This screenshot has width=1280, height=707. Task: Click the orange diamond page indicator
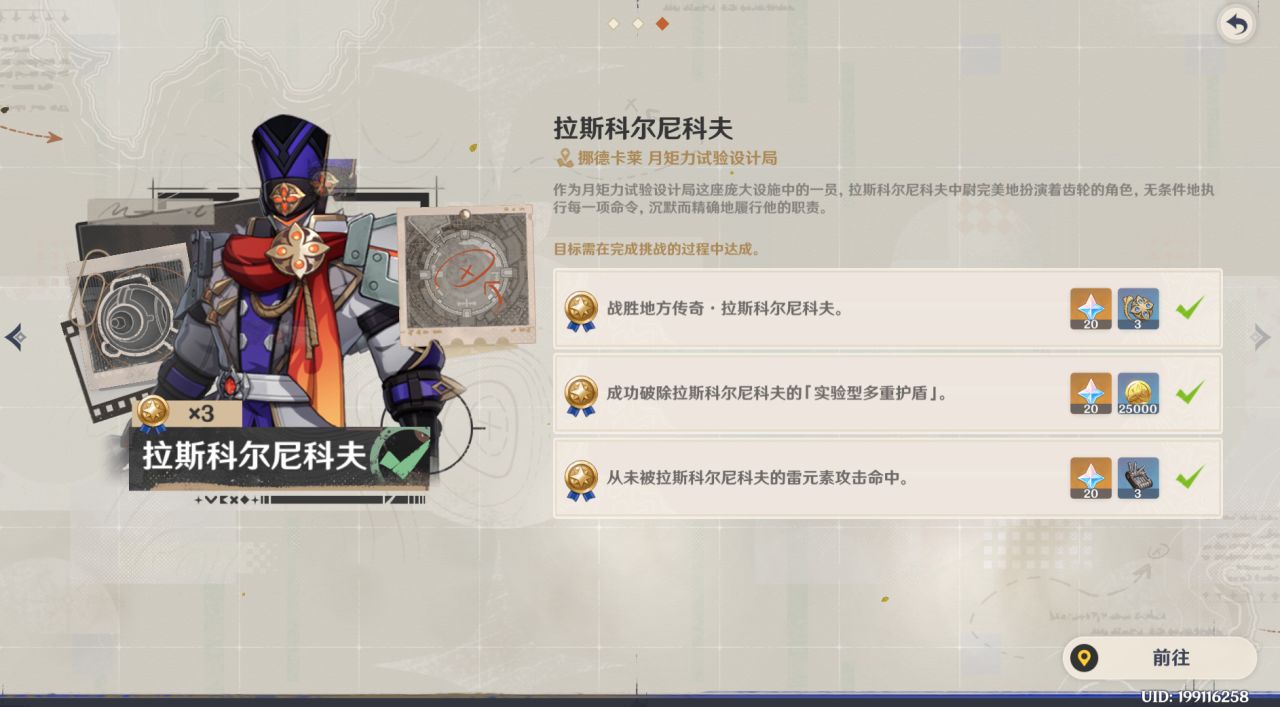coord(661,23)
